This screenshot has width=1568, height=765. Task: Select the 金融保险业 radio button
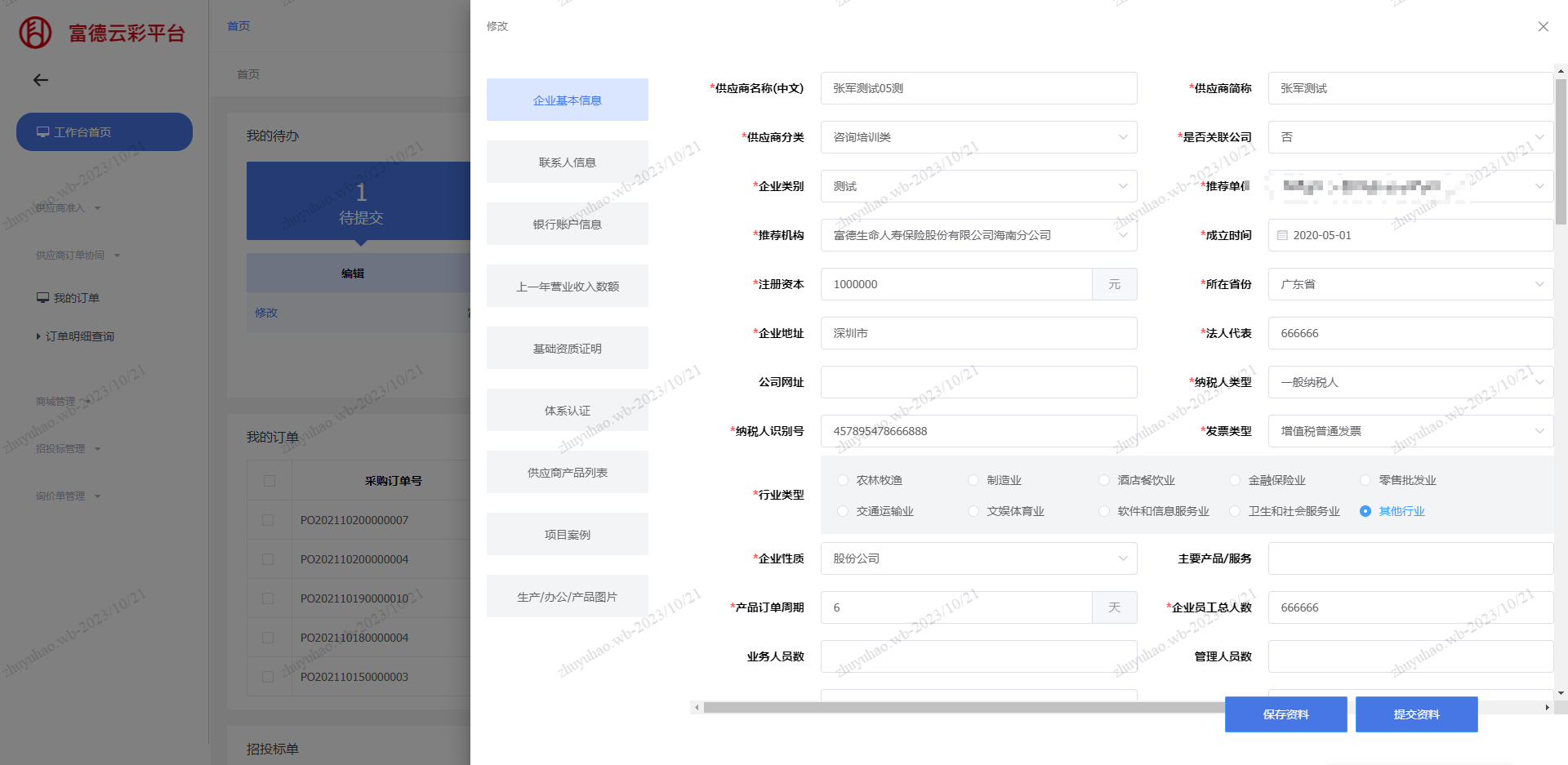1235,480
